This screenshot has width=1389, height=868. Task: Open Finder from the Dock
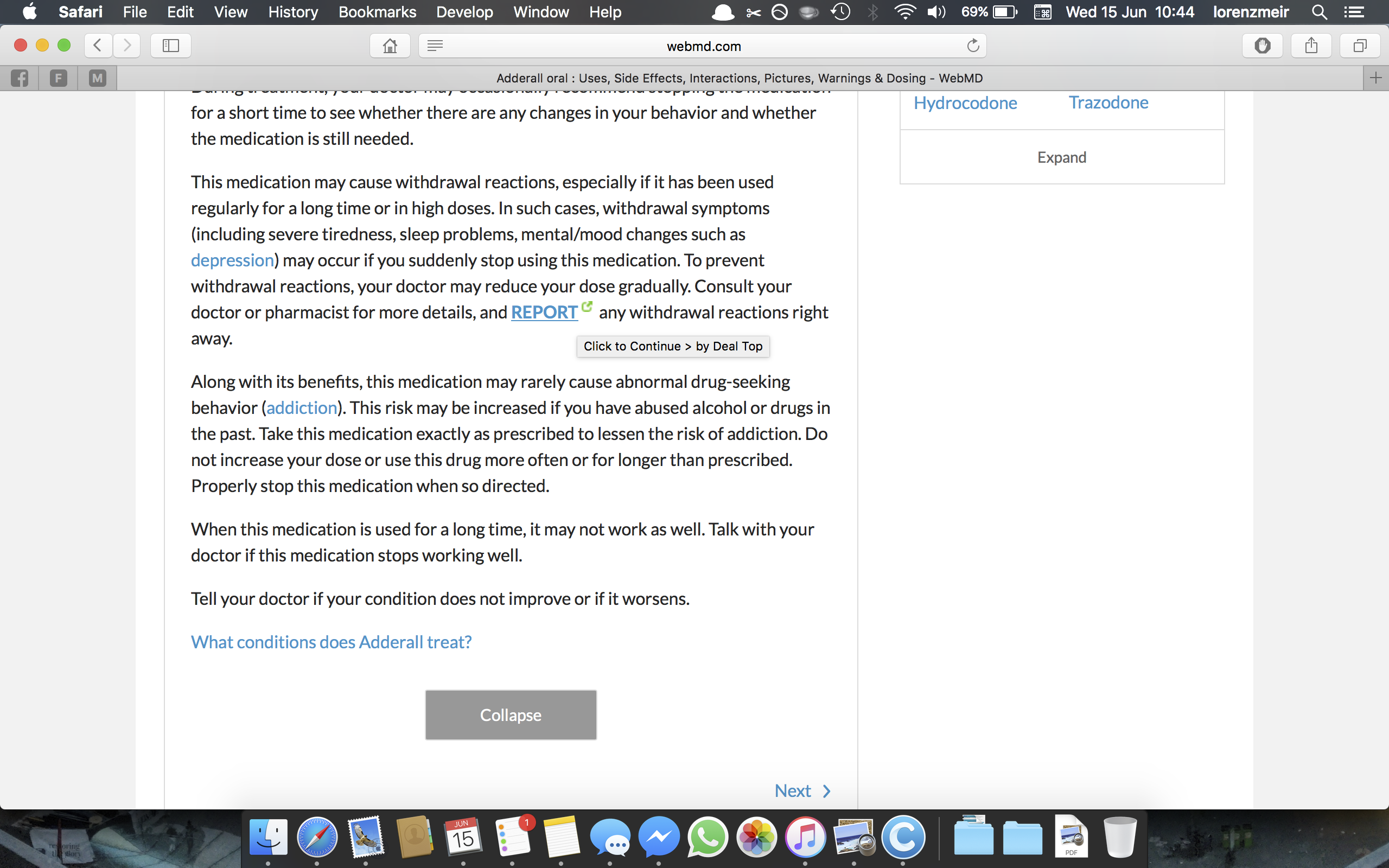tap(268, 838)
